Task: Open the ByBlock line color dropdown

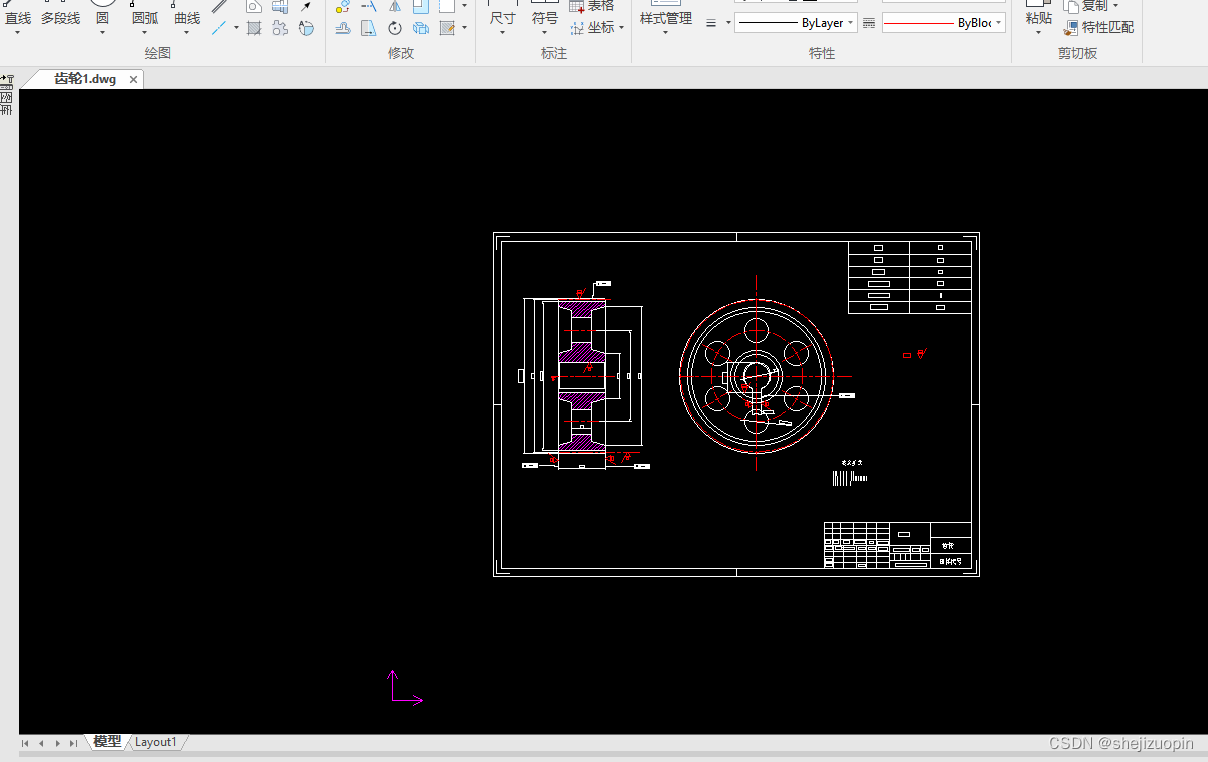Action: [x=944, y=22]
